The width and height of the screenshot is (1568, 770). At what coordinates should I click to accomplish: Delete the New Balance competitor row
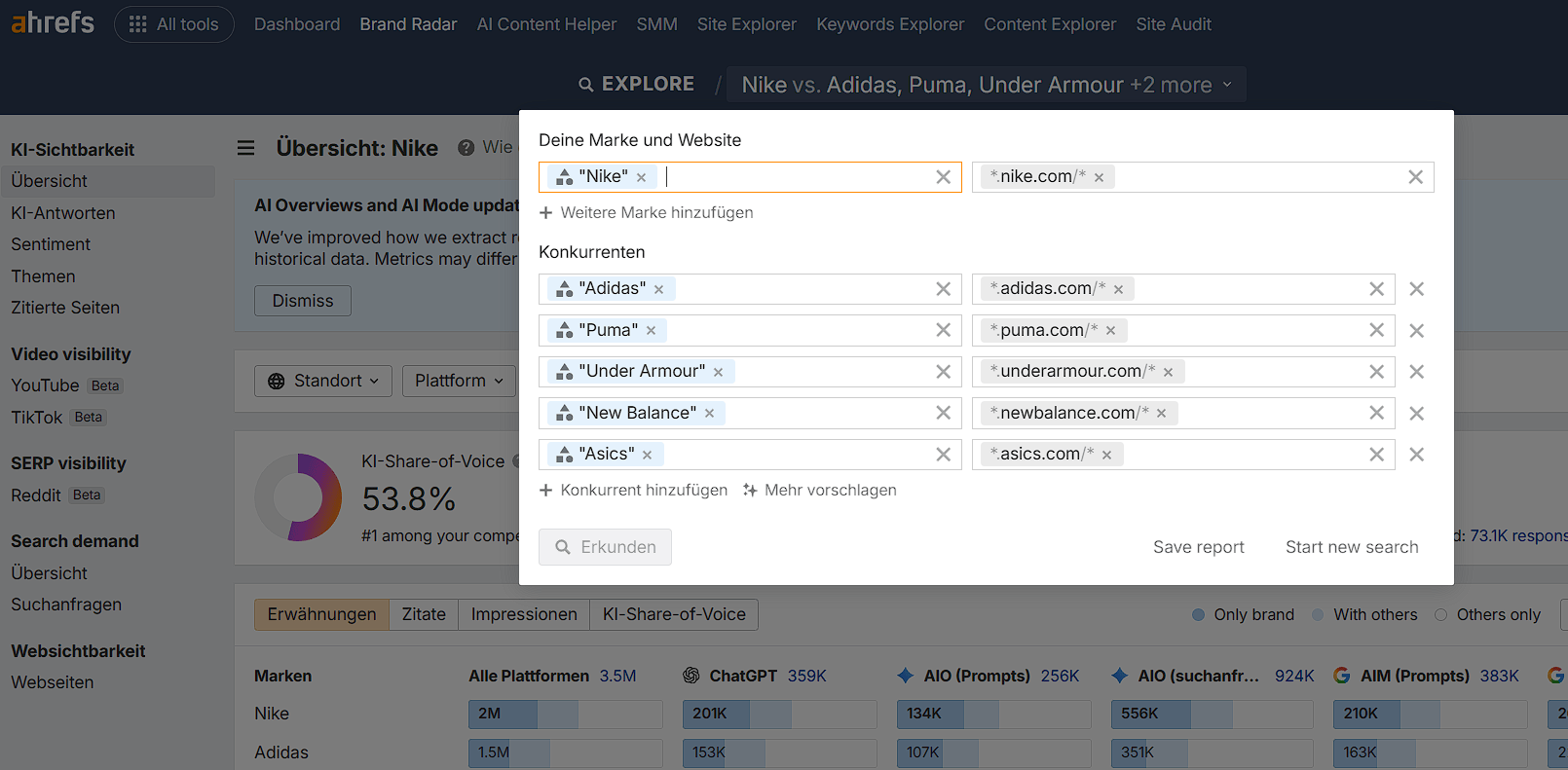point(1417,414)
